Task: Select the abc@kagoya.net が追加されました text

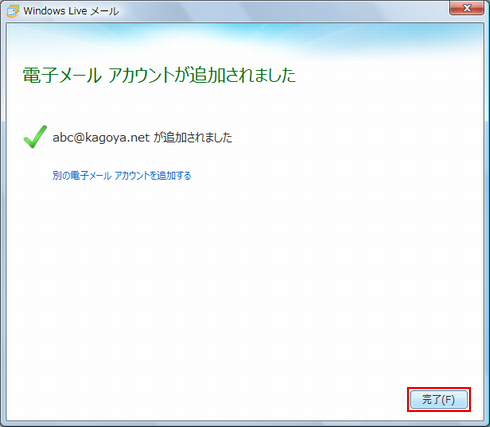Action: [x=142, y=137]
